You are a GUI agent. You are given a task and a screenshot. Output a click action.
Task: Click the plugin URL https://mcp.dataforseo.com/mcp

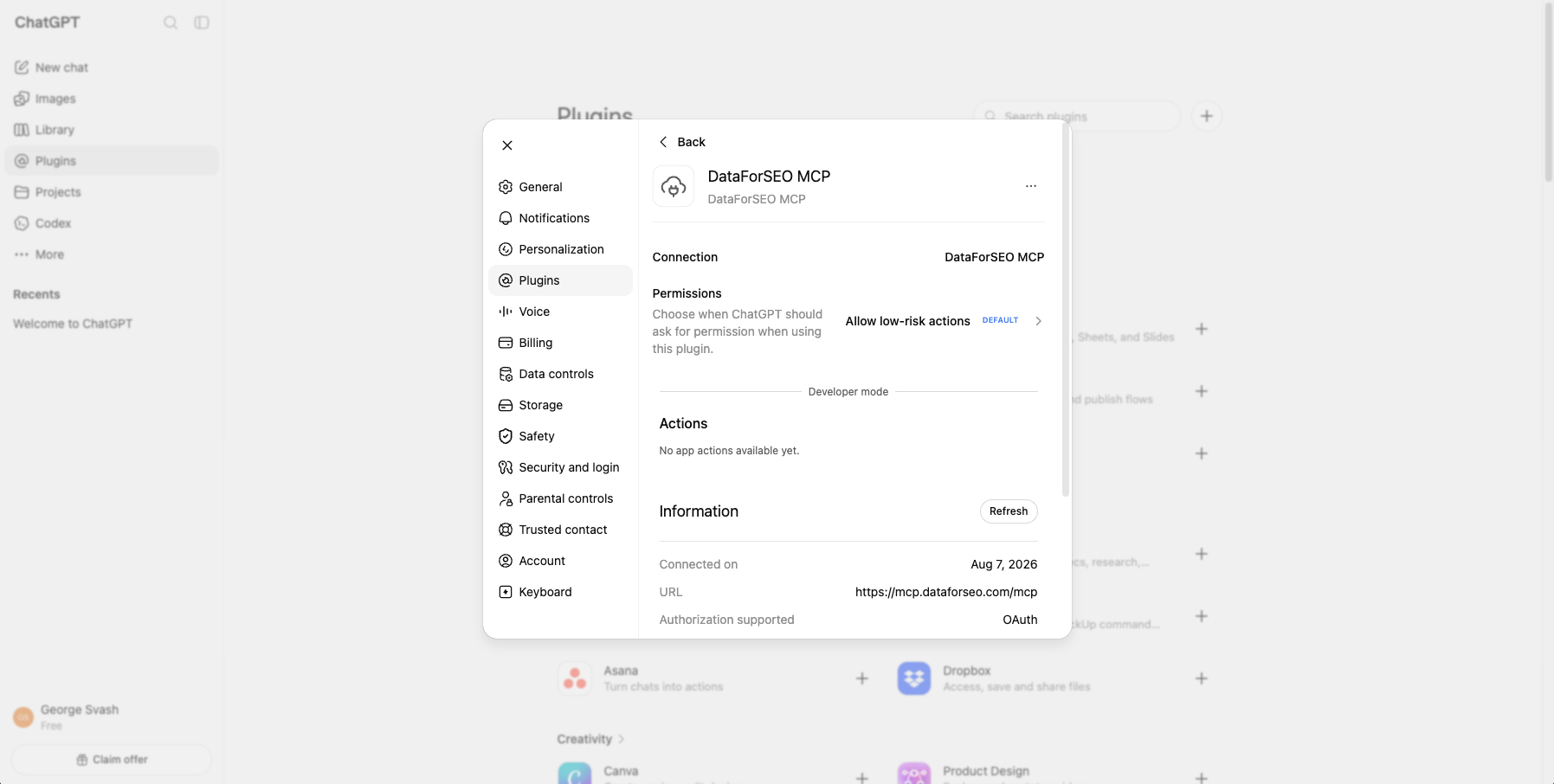(946, 592)
